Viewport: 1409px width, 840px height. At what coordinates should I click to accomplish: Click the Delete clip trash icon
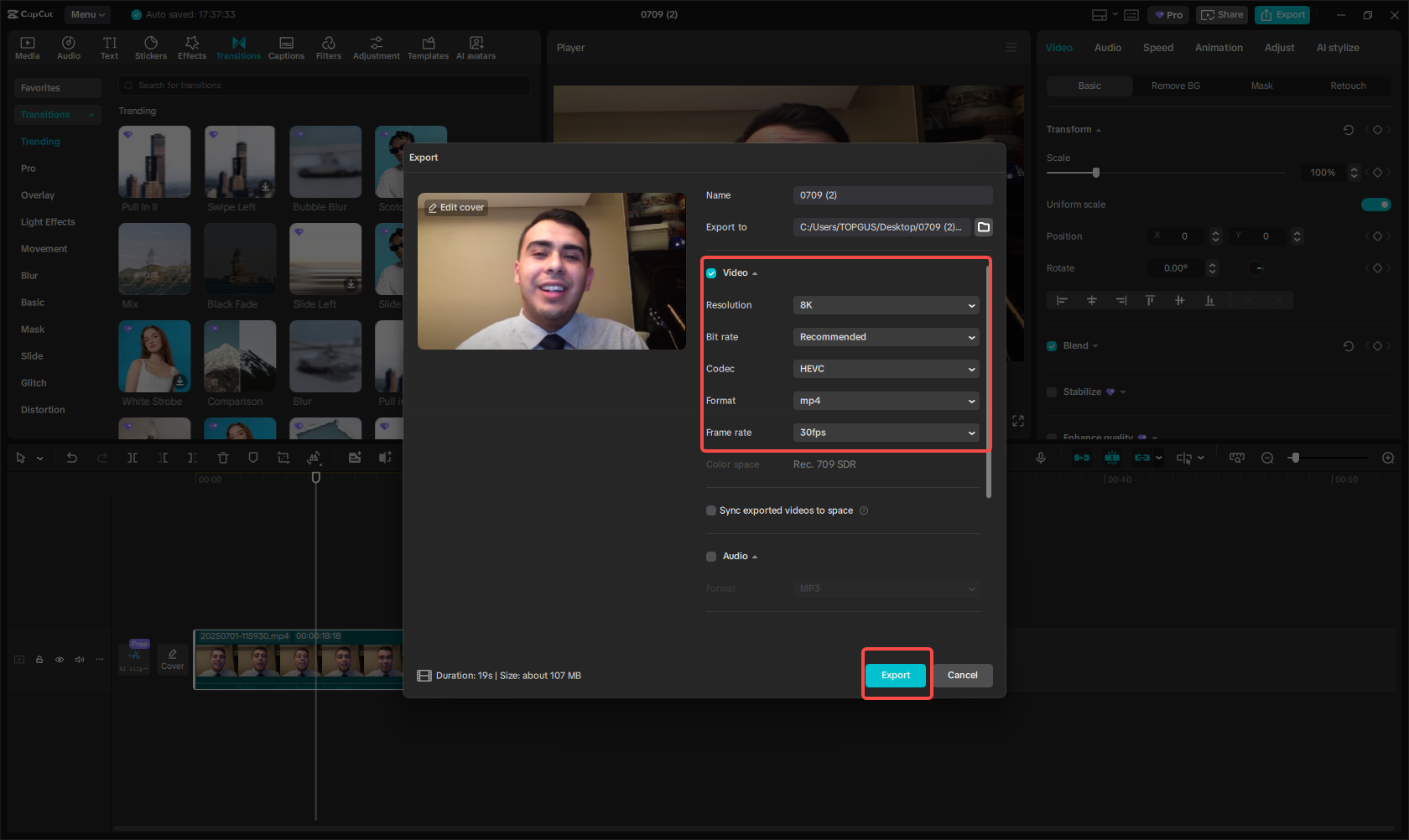[x=222, y=458]
